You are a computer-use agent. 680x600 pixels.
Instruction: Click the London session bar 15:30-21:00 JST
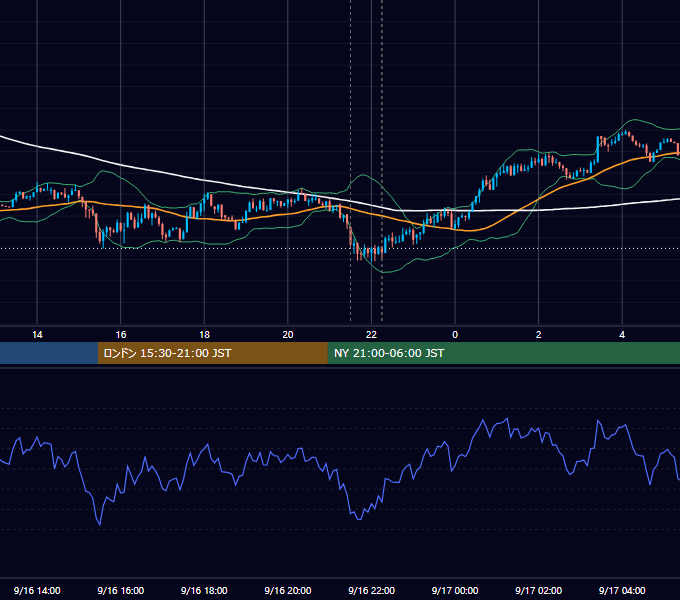212,353
